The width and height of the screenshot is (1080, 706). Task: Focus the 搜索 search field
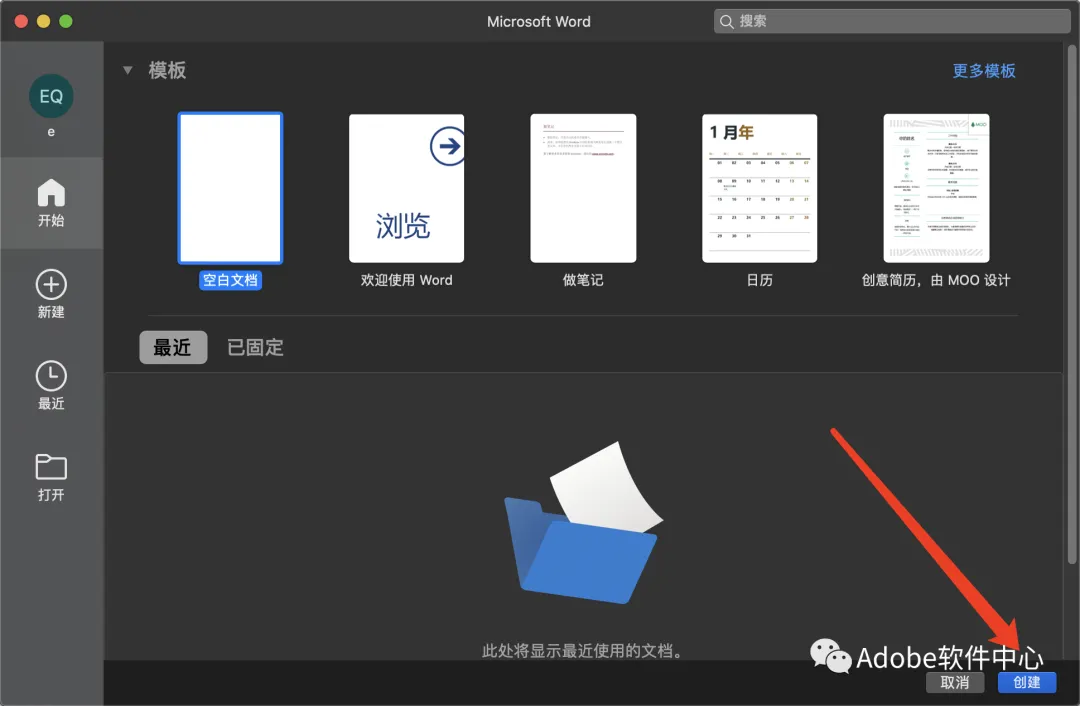click(x=892, y=21)
